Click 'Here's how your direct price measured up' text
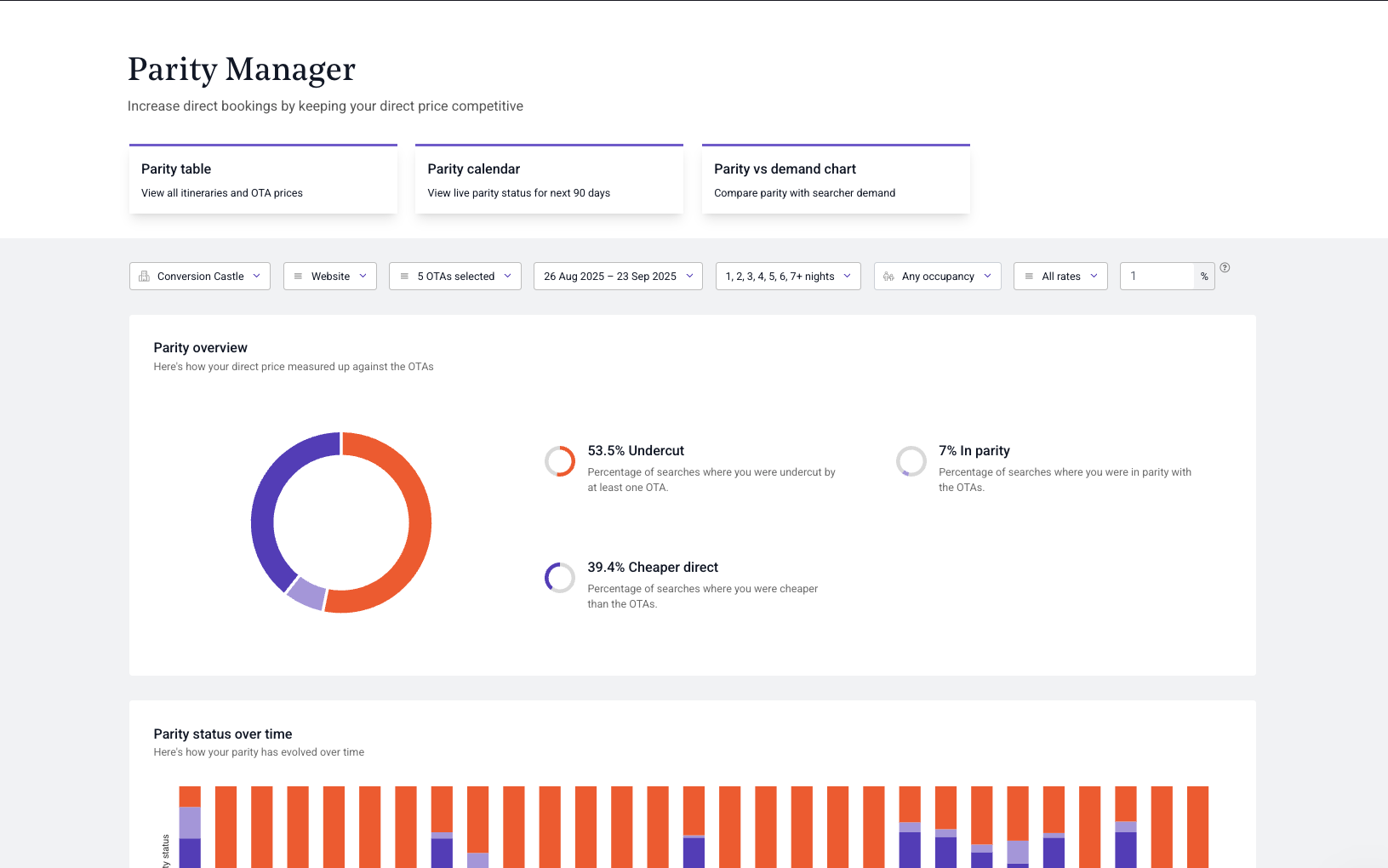 coord(294,367)
